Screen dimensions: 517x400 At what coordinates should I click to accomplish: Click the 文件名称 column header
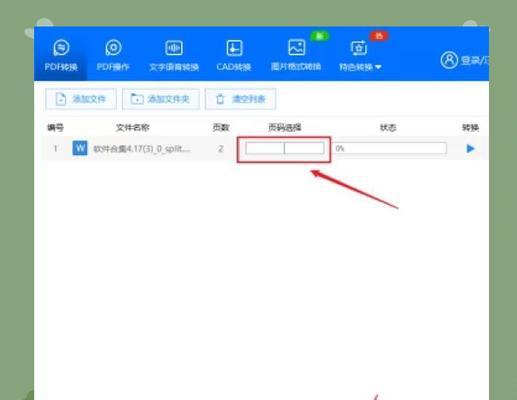[x=132, y=127]
